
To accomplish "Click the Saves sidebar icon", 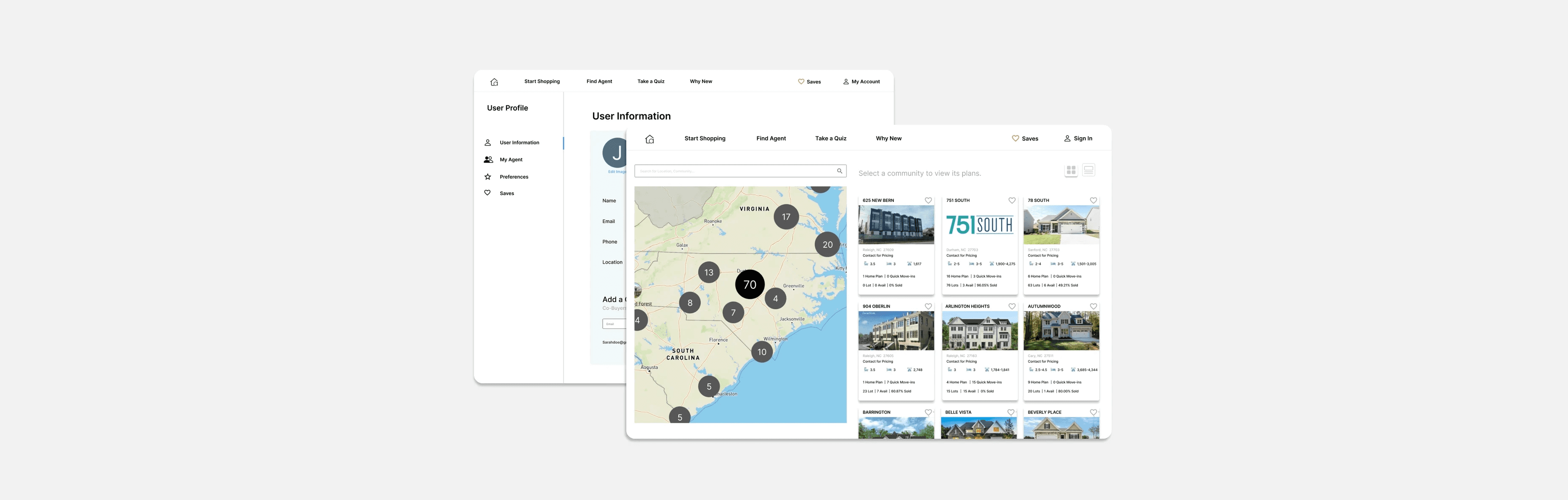I will click(488, 193).
